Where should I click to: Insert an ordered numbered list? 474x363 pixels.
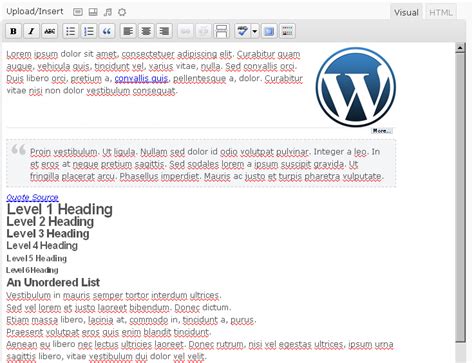click(x=89, y=31)
